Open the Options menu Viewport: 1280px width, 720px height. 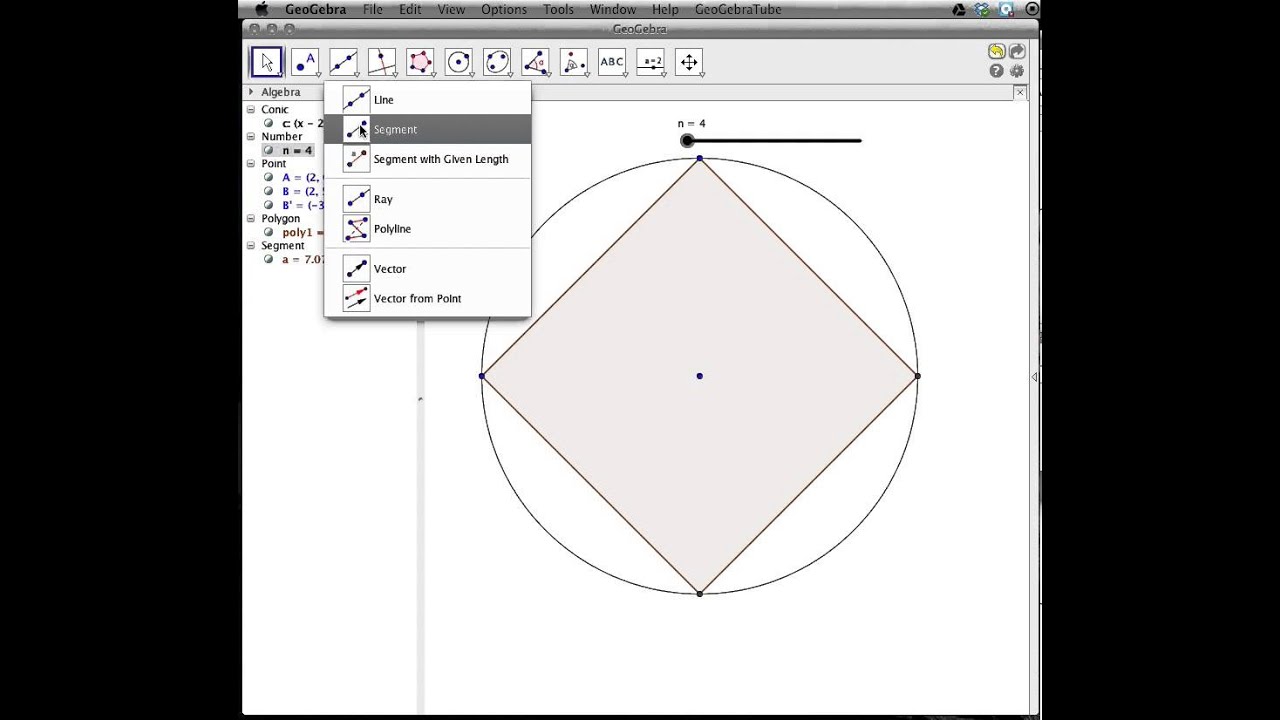[504, 9]
